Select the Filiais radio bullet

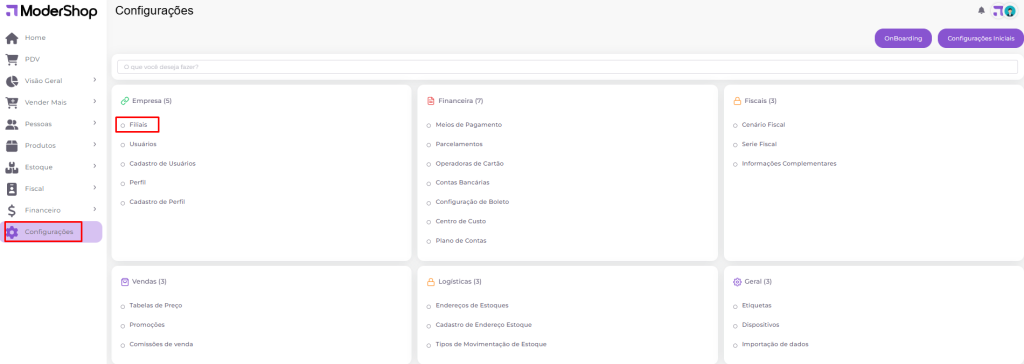tap(123, 125)
